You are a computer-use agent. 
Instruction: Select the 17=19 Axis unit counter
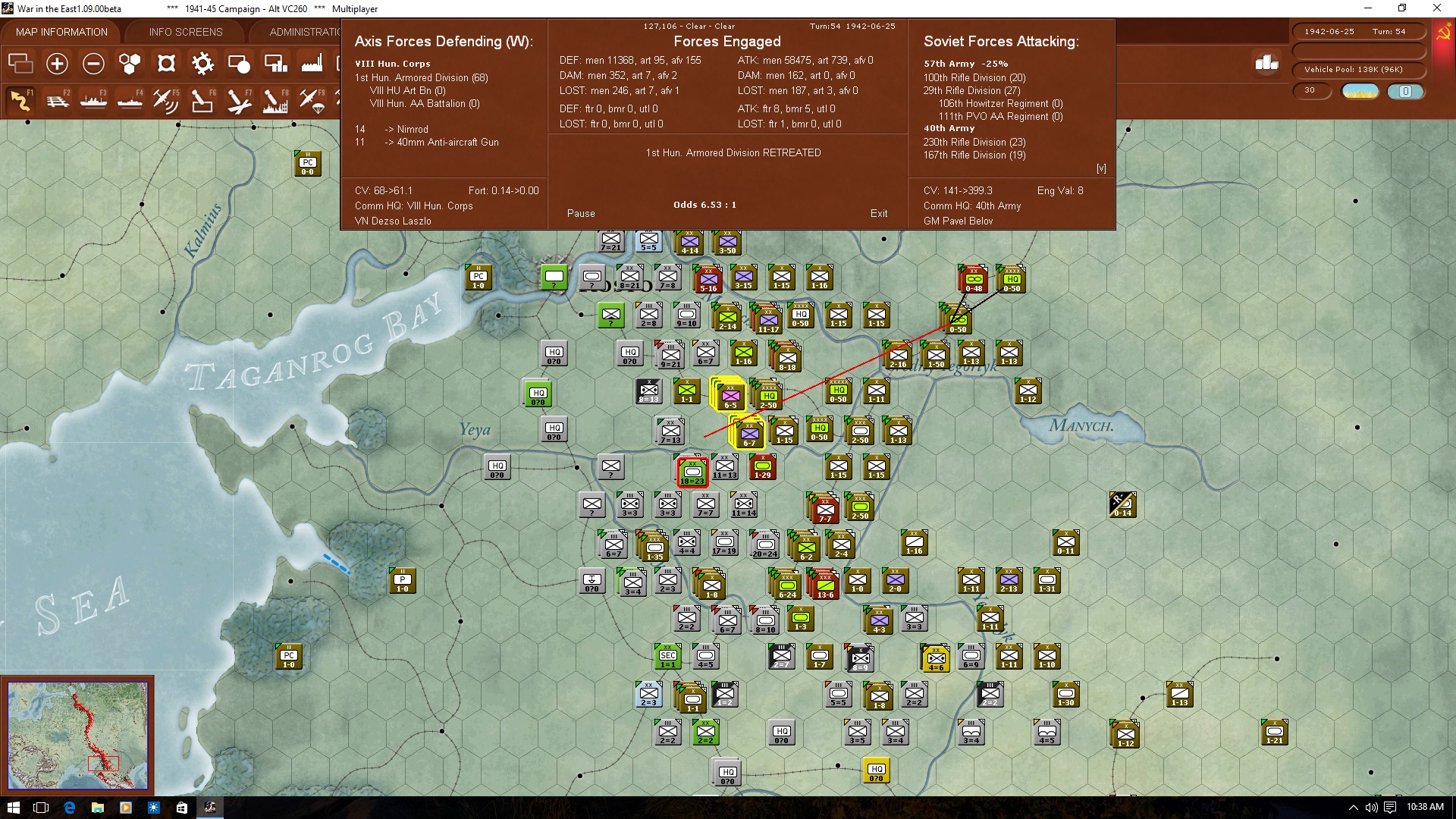pyautogui.click(x=725, y=543)
